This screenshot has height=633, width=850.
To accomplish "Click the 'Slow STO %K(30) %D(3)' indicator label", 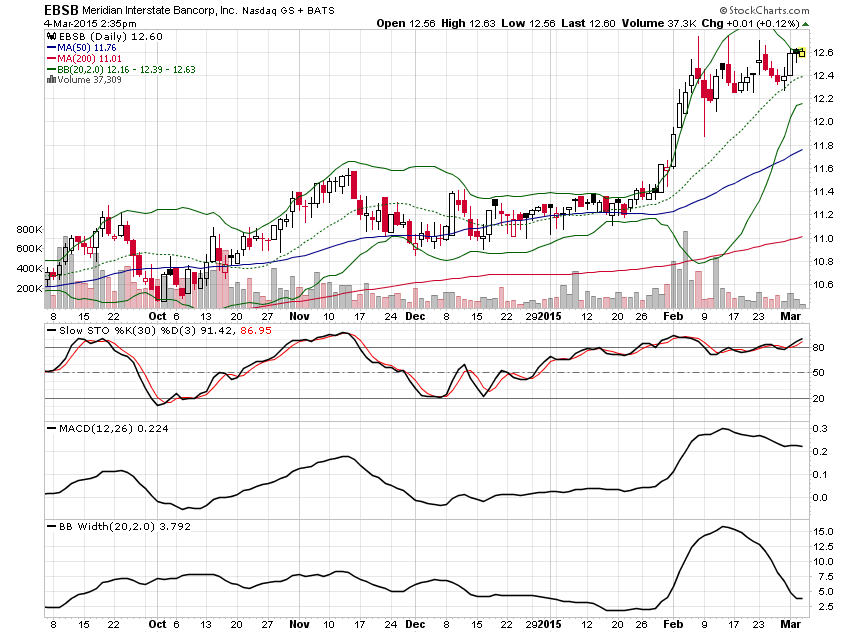I will pos(127,331).
